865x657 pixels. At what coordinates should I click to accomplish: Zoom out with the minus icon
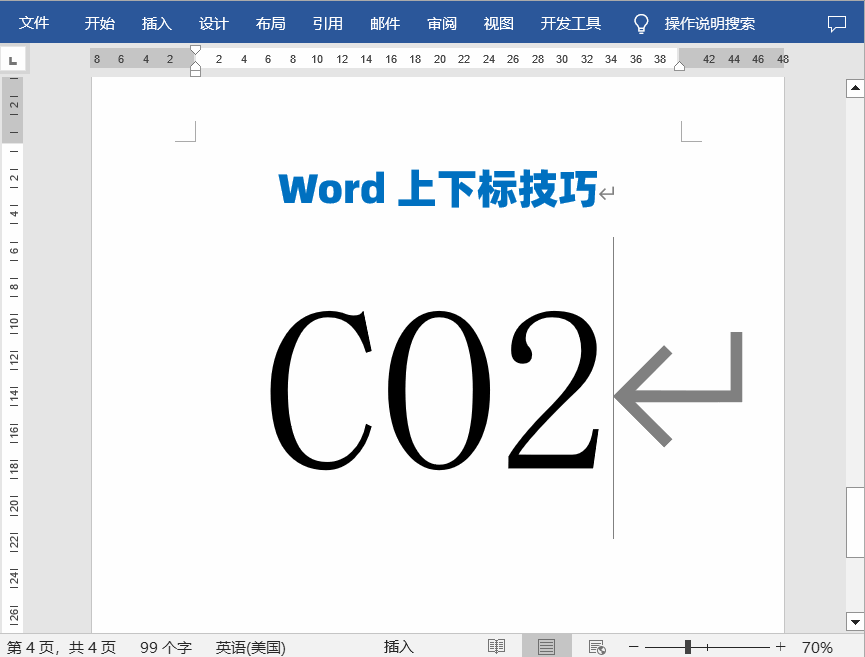pyautogui.click(x=634, y=645)
